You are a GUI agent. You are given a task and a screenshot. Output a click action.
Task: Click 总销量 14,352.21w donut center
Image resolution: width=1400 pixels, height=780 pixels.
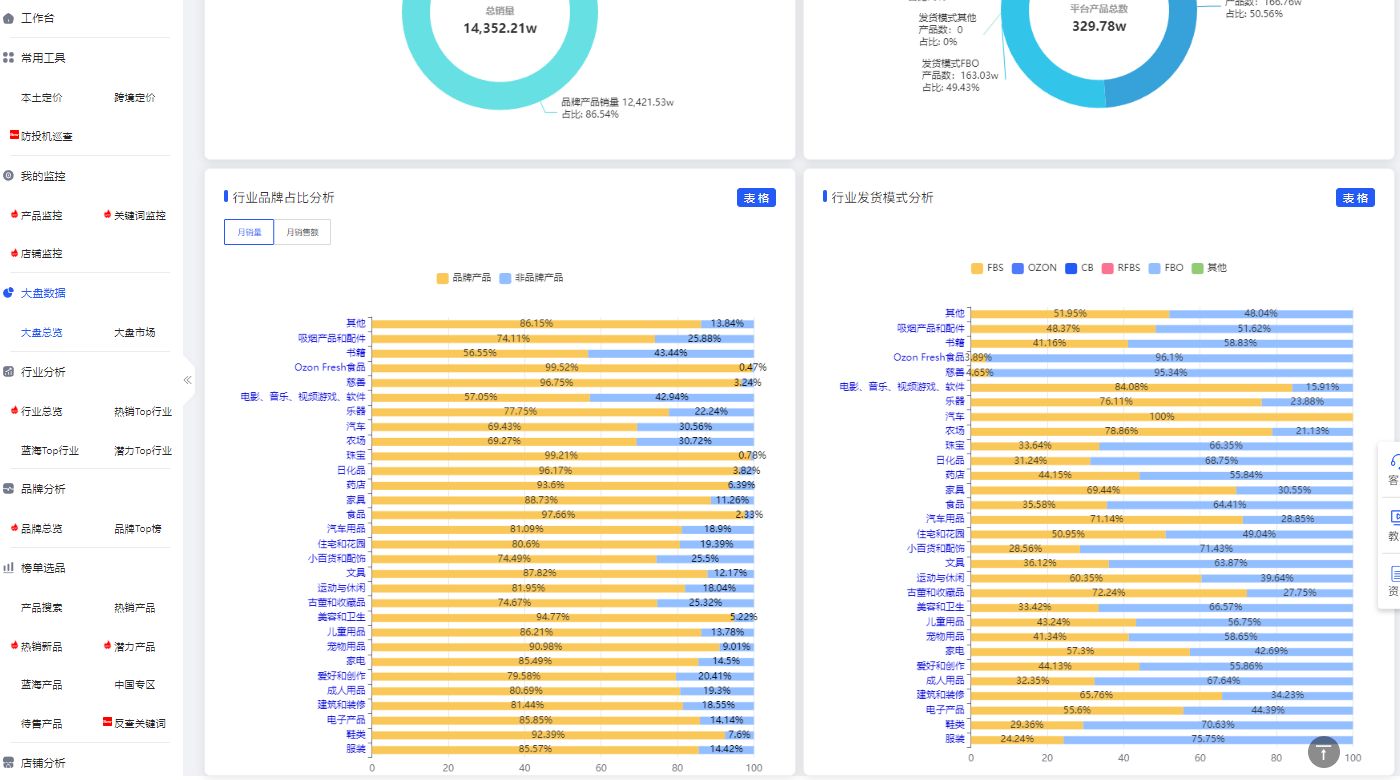pyautogui.click(x=500, y=20)
